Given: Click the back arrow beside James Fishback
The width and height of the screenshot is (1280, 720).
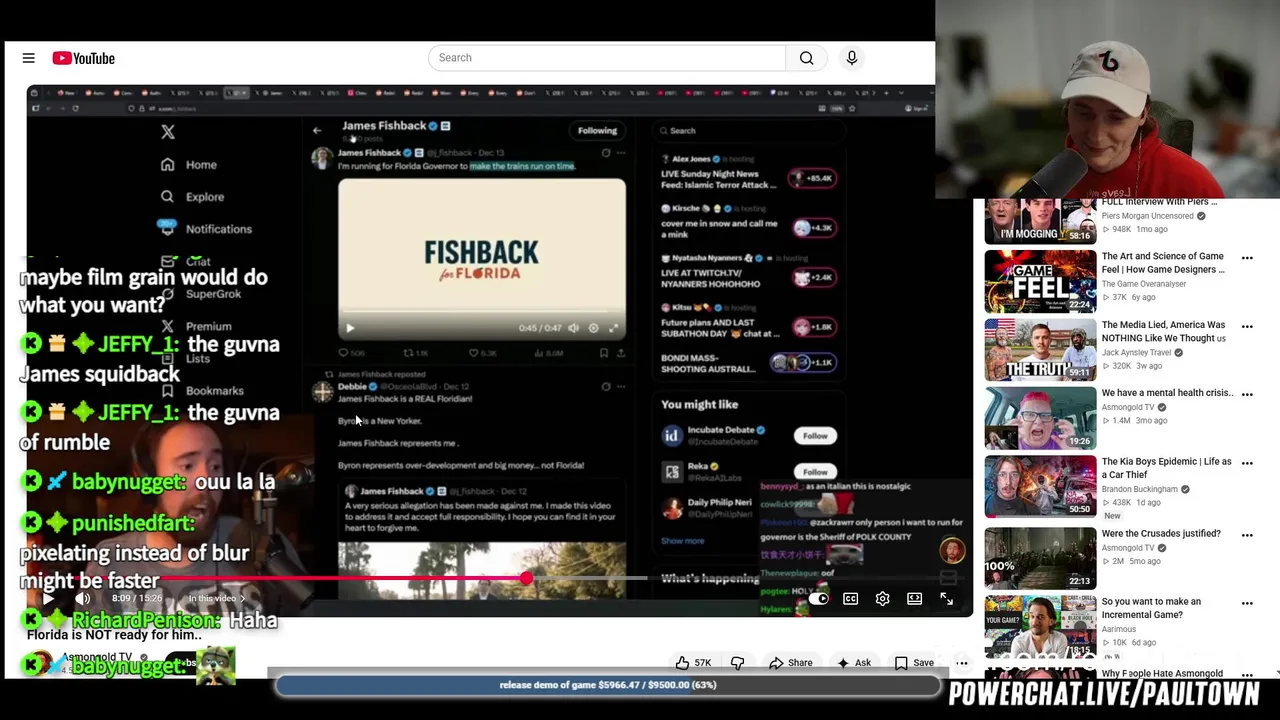Looking at the screenshot, I should tap(317, 131).
